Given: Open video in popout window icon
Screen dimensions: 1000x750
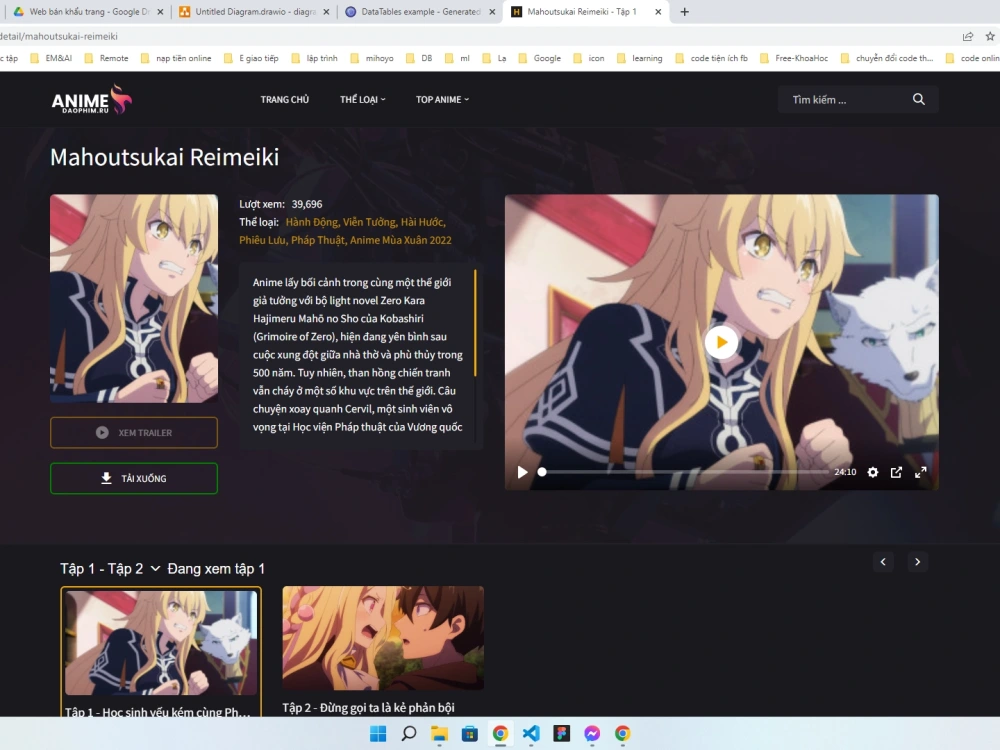Looking at the screenshot, I should [896, 472].
